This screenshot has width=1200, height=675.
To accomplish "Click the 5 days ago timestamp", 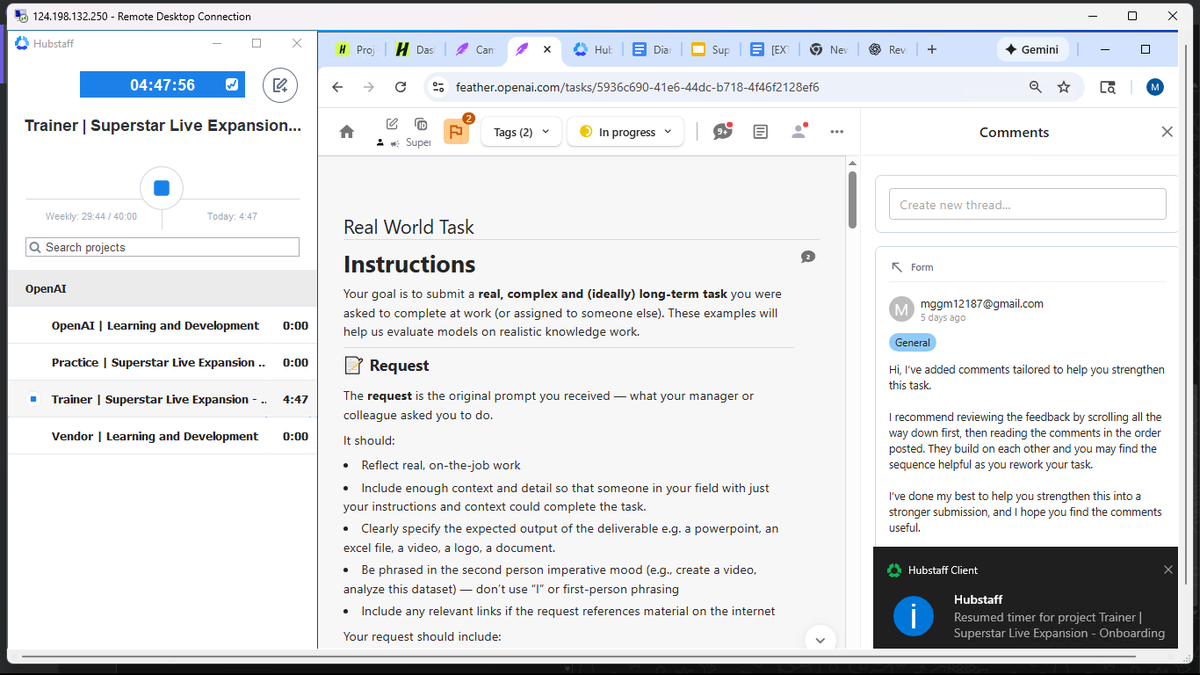I will point(942,318).
